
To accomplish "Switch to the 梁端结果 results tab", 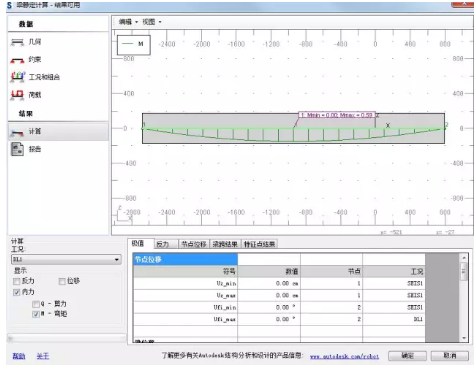I will (225, 244).
